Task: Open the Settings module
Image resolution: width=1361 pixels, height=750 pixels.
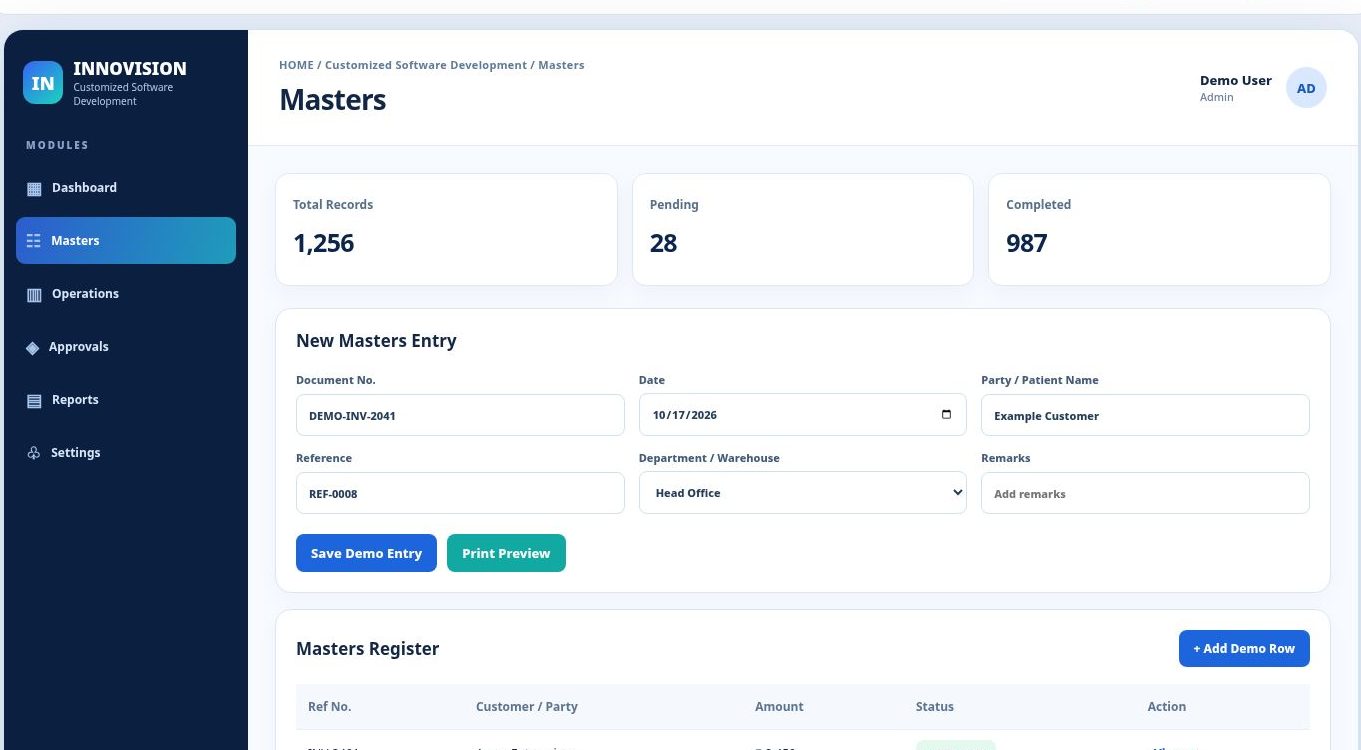Action: [126, 453]
